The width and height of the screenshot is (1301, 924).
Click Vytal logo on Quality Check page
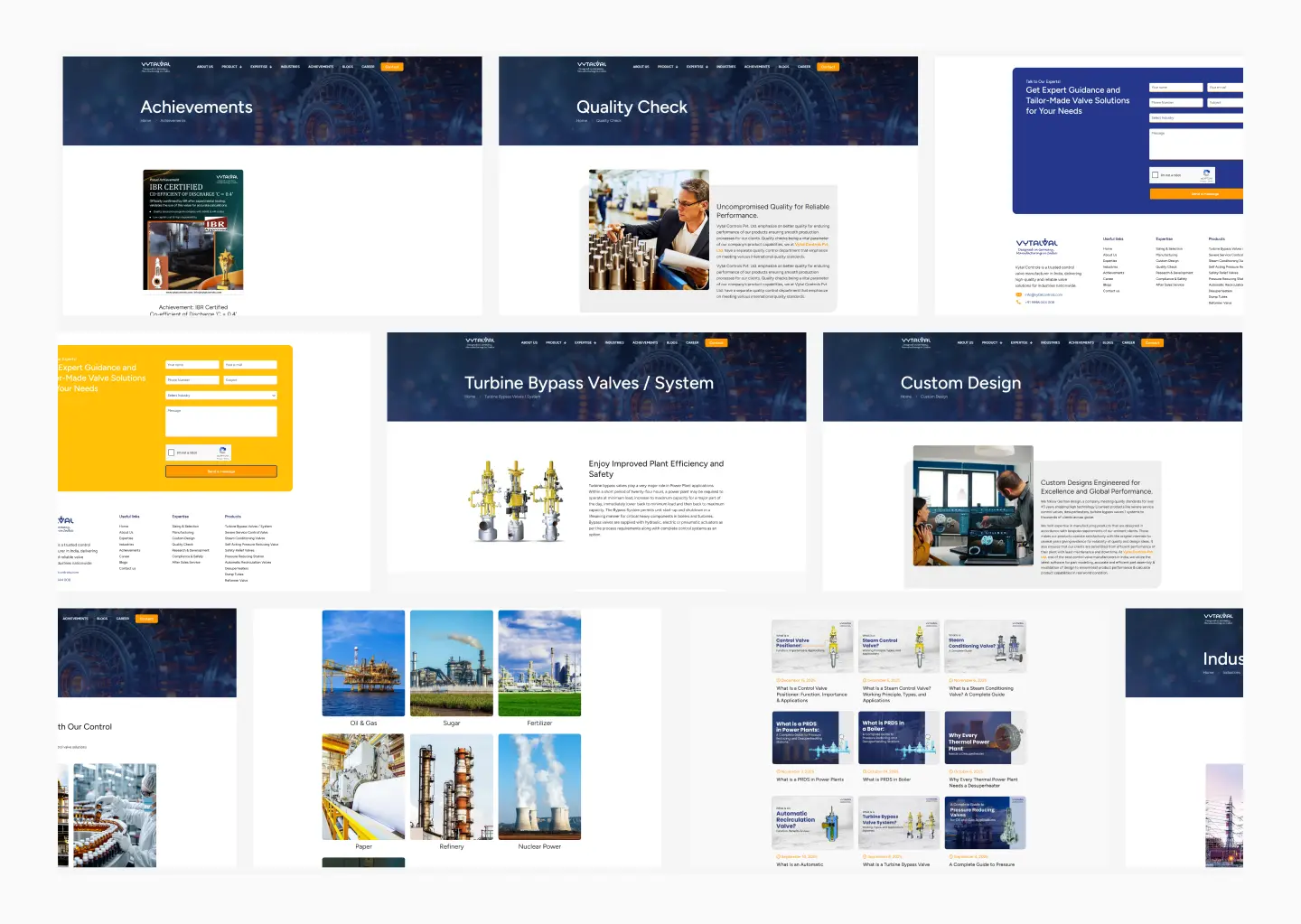click(592, 66)
